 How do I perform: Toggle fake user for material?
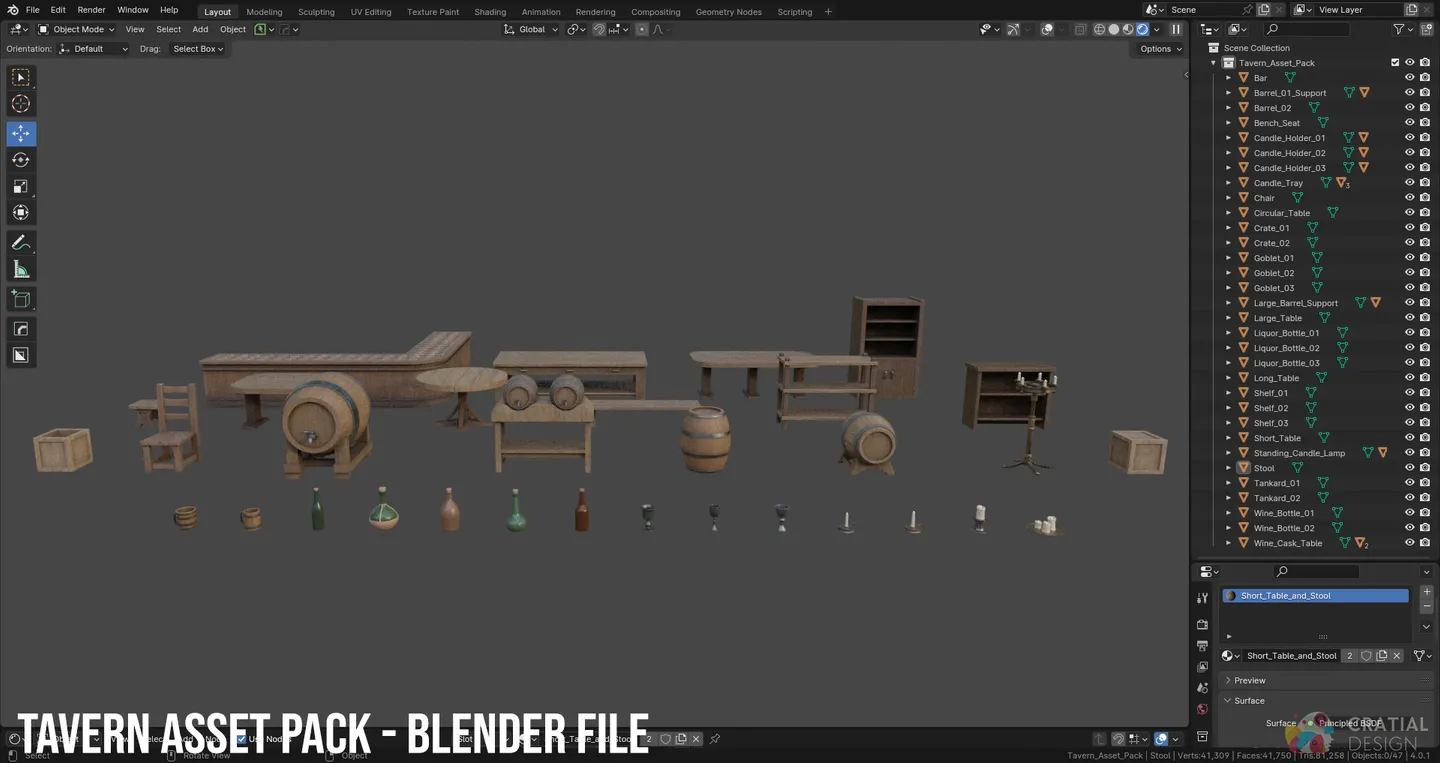pyautogui.click(x=1366, y=656)
